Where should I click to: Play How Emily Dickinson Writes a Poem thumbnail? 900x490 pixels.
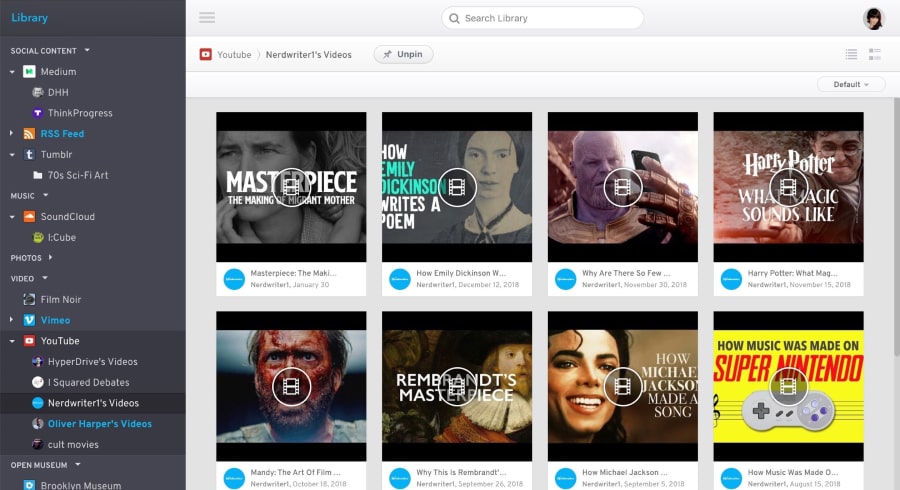pos(457,187)
